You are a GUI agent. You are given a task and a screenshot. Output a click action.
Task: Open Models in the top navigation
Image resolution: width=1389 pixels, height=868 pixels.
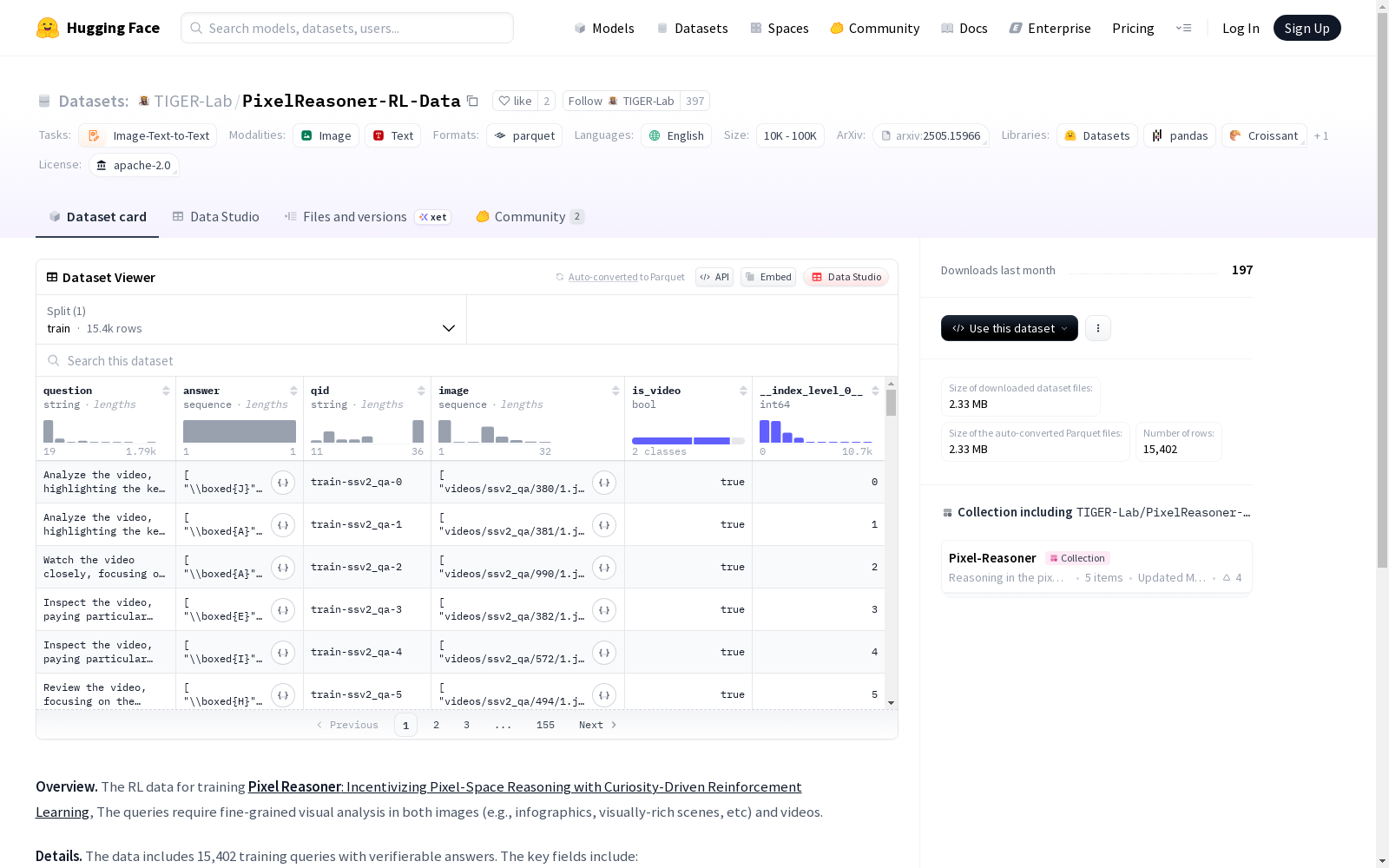tap(604, 28)
